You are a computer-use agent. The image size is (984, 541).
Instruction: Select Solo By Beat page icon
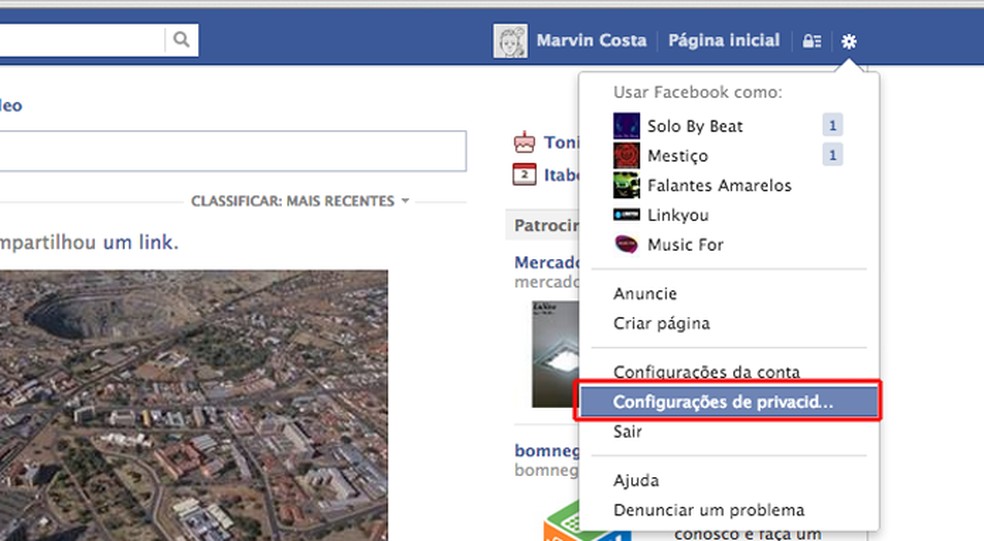pyautogui.click(x=626, y=126)
